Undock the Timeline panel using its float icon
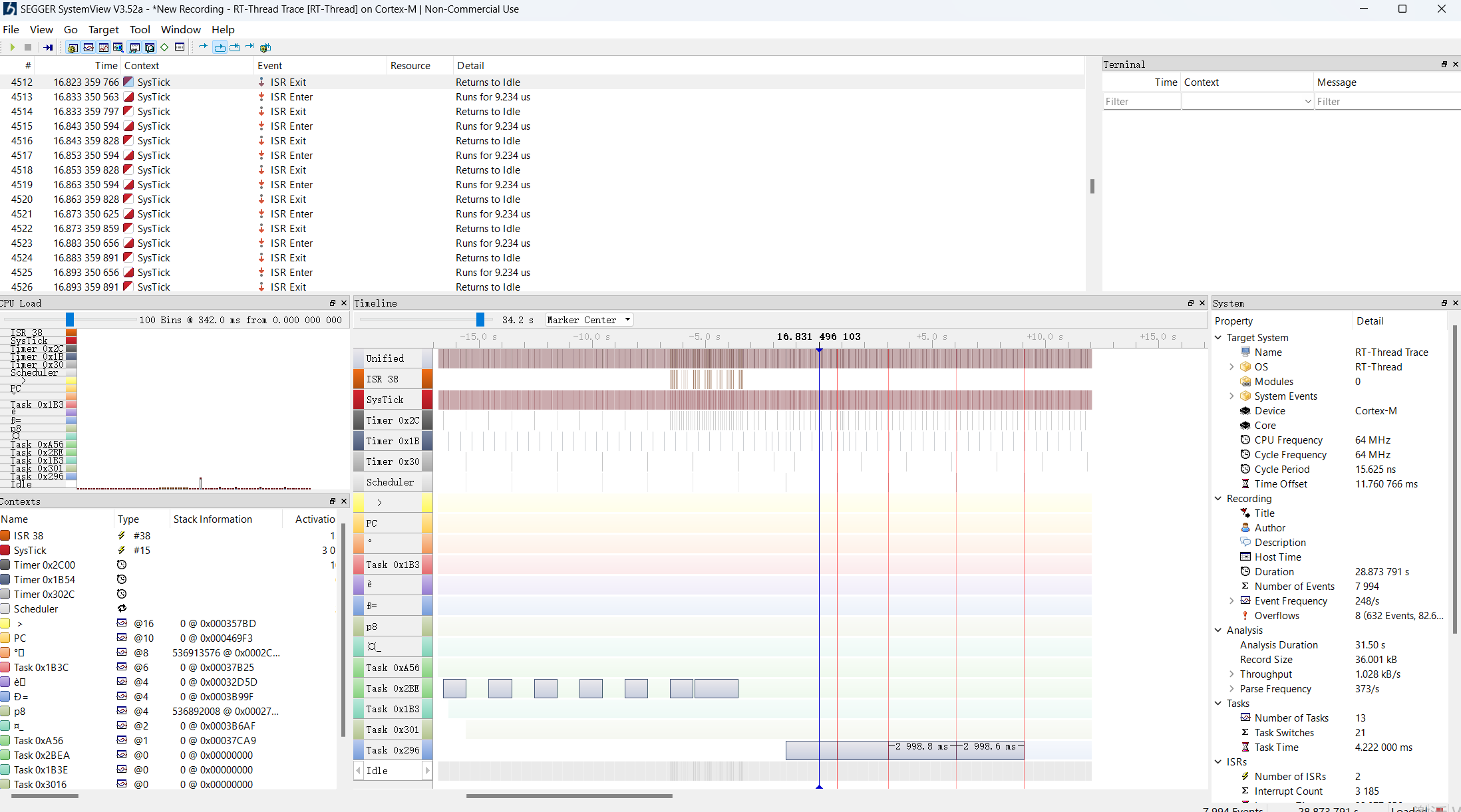This screenshot has width=1461, height=812. click(x=1191, y=303)
